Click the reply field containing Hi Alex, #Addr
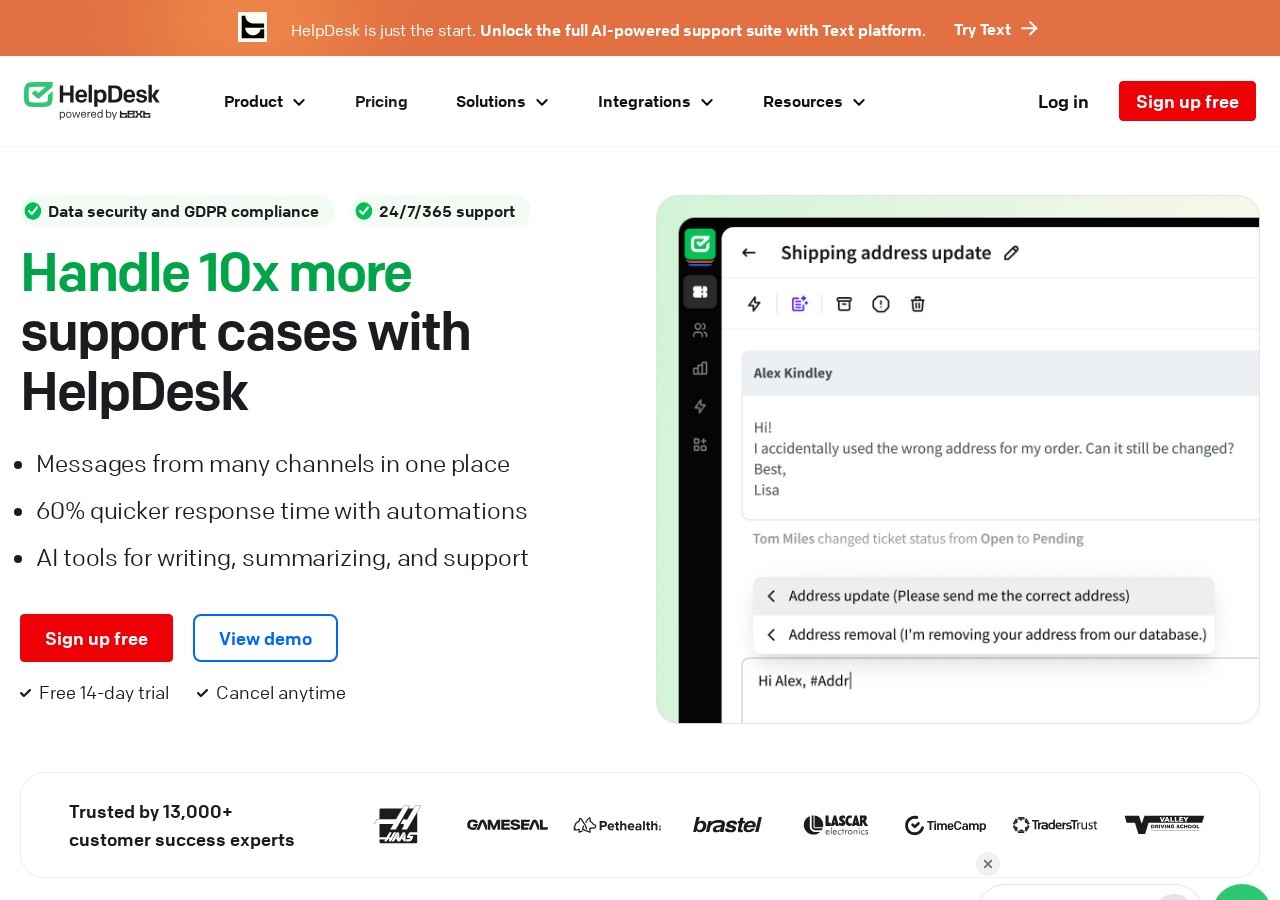 (1000, 690)
